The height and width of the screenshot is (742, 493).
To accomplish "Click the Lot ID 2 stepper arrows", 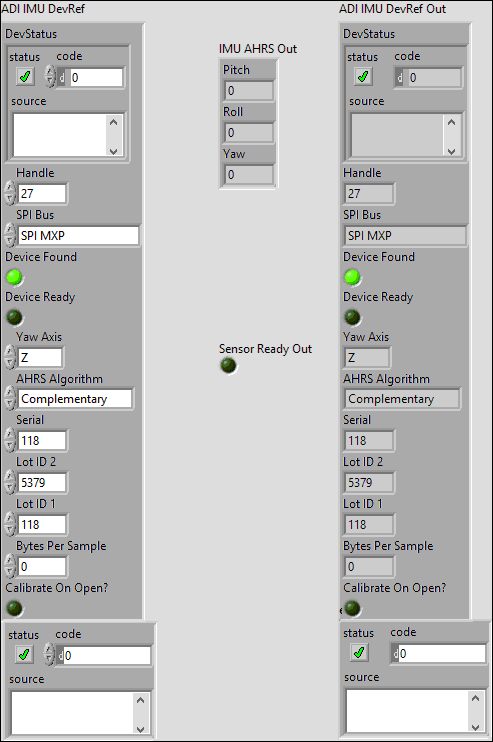I will coord(10,483).
